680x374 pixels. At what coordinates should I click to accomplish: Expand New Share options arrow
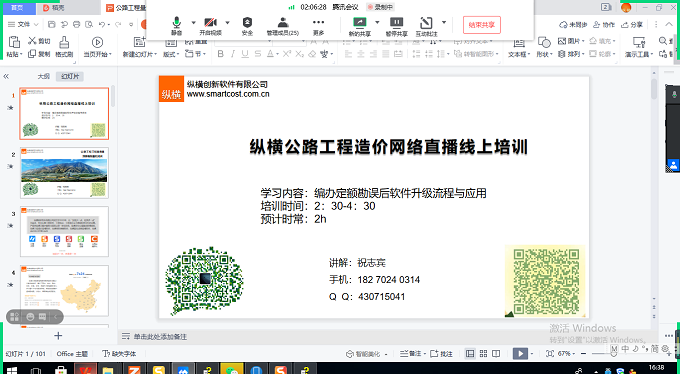[x=377, y=22]
